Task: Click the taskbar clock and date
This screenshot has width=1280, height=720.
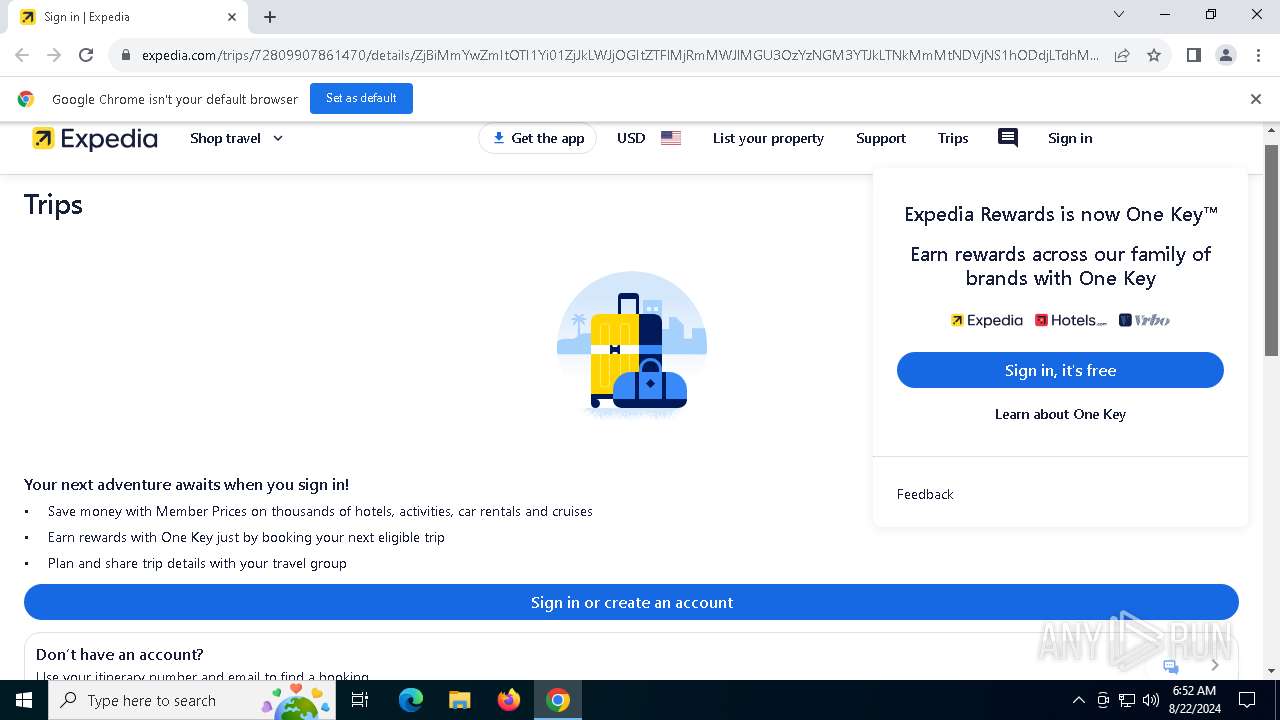Action: coord(1194,700)
